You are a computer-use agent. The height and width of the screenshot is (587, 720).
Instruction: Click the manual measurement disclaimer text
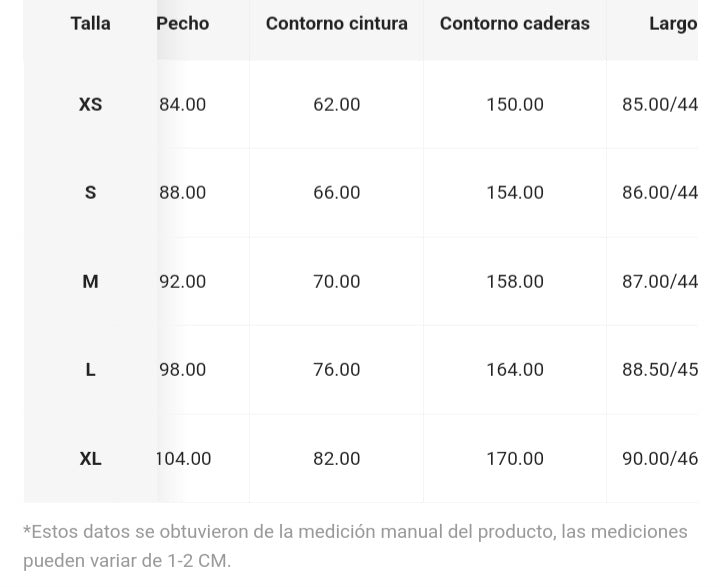click(355, 546)
